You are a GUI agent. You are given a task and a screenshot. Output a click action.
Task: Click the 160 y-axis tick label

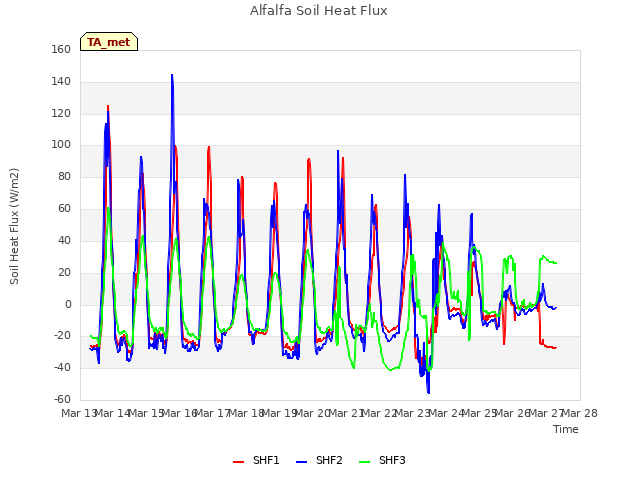[61, 49]
